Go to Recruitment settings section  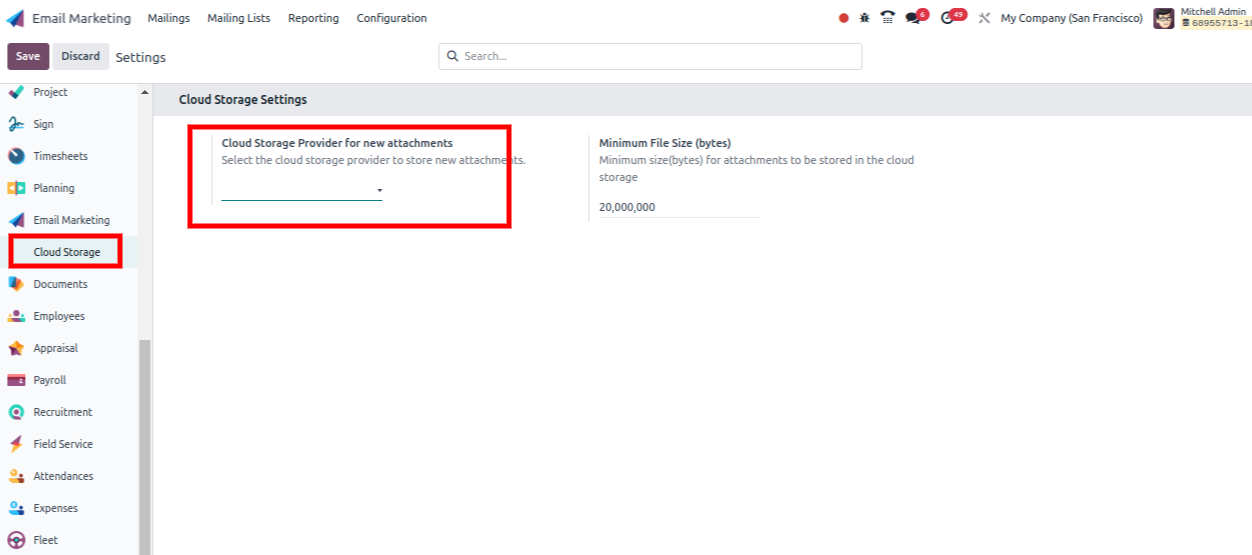[62, 412]
